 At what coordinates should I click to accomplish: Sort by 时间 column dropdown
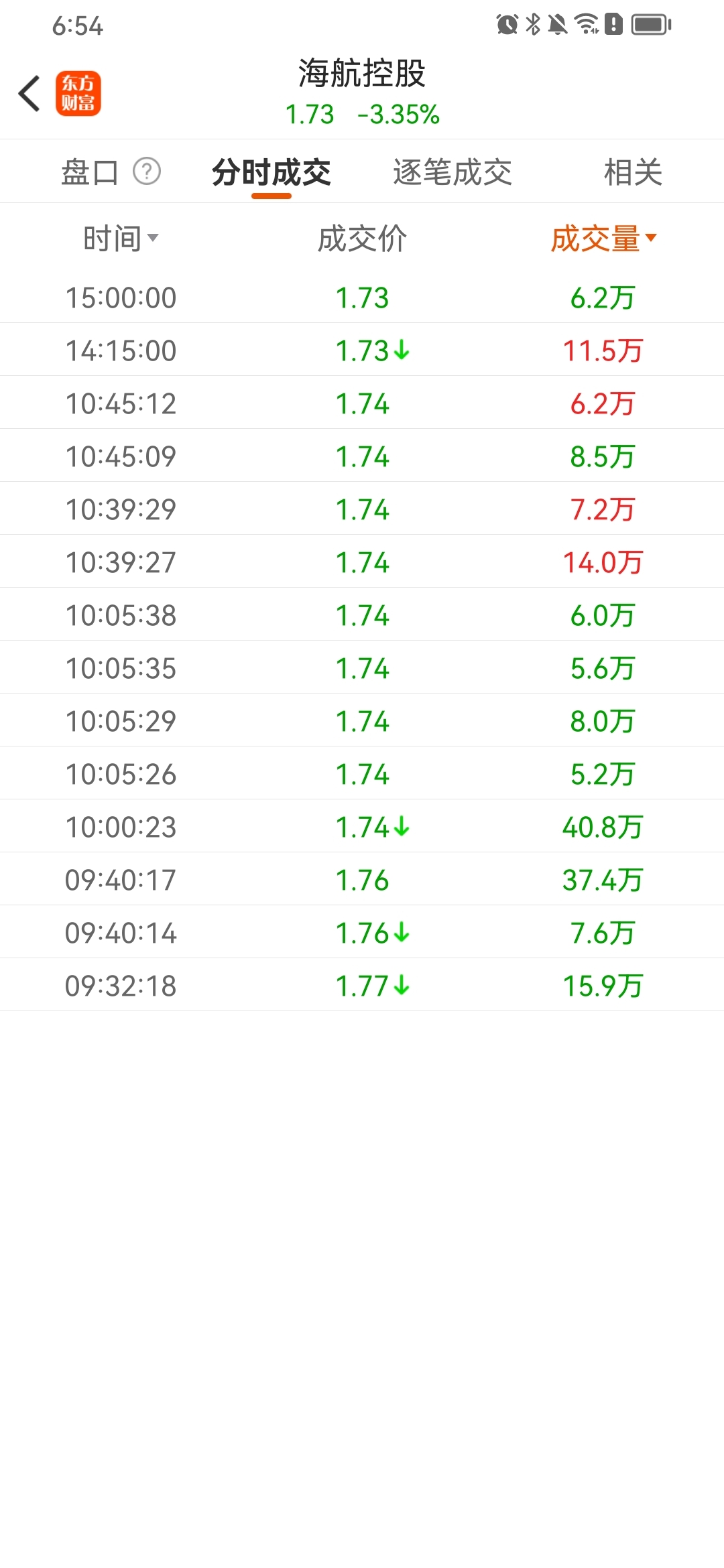pos(121,239)
